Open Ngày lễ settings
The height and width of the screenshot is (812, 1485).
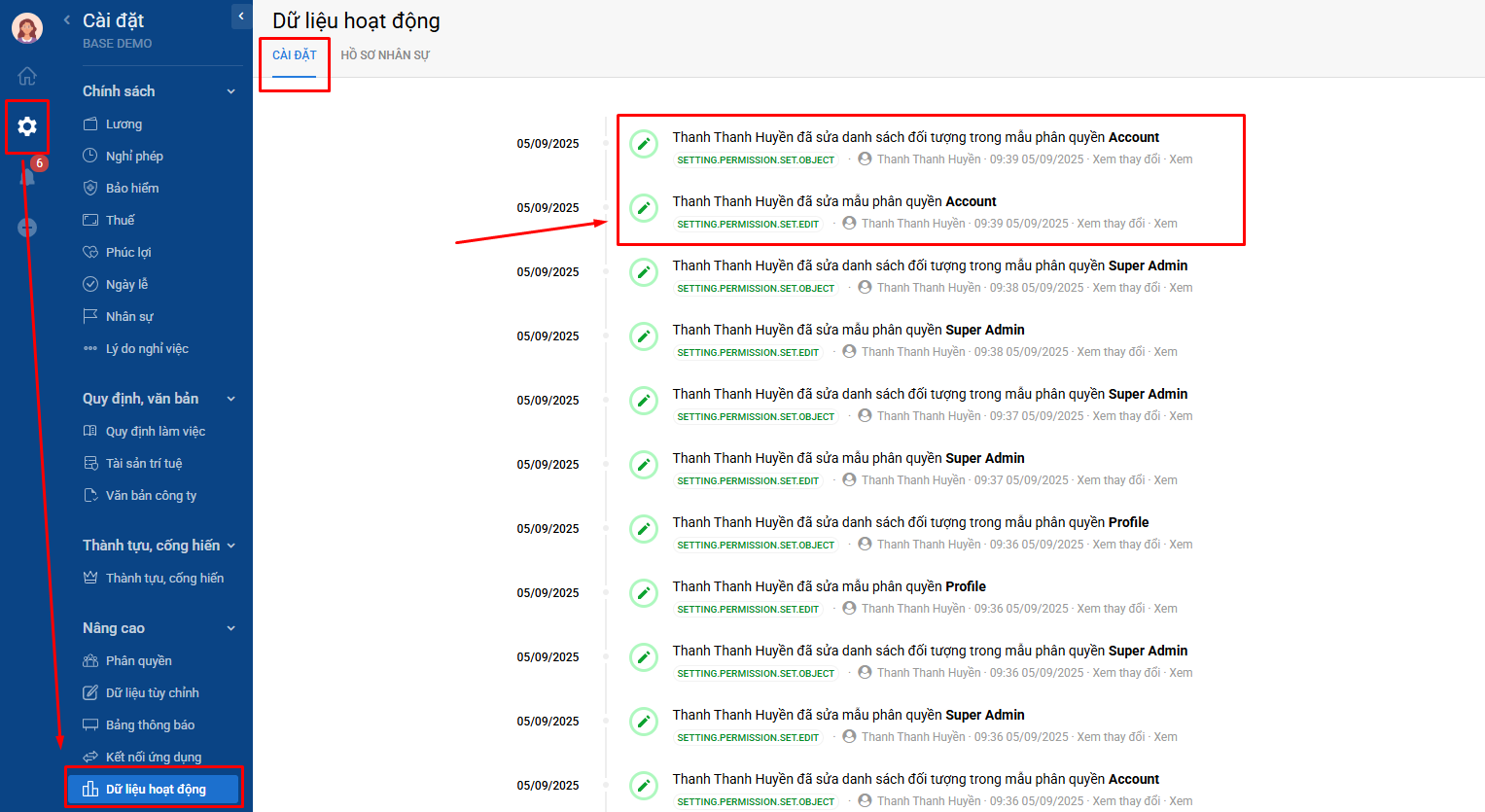pyautogui.click(x=126, y=284)
